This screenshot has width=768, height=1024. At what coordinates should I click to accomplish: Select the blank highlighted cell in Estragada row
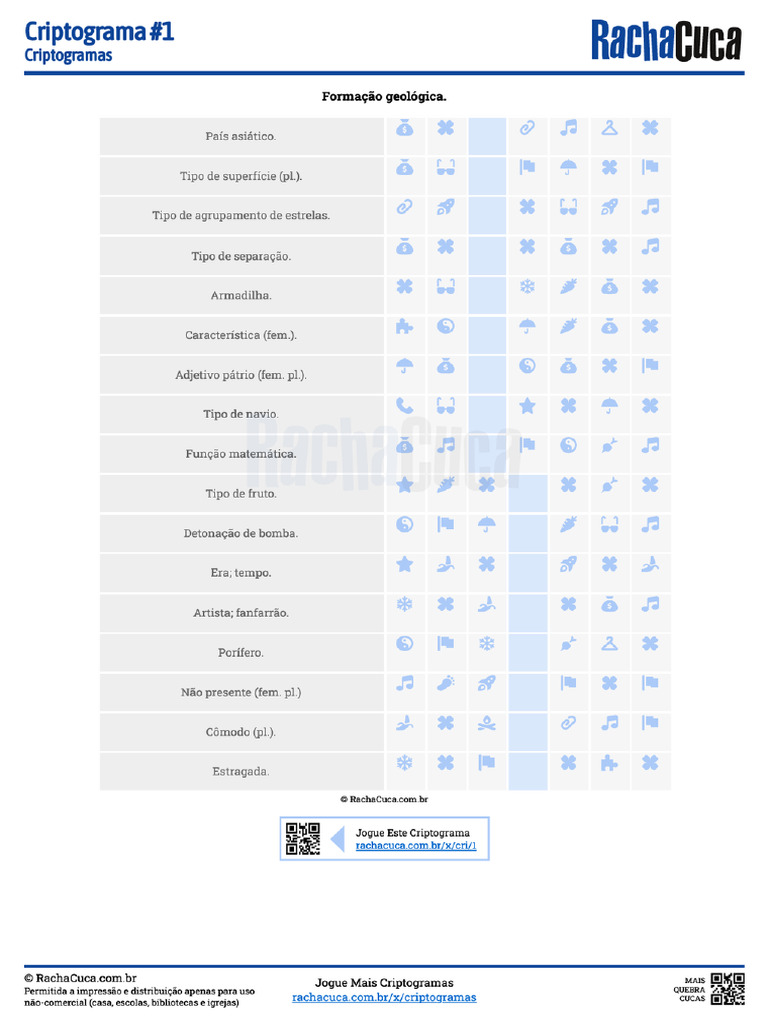click(x=528, y=771)
